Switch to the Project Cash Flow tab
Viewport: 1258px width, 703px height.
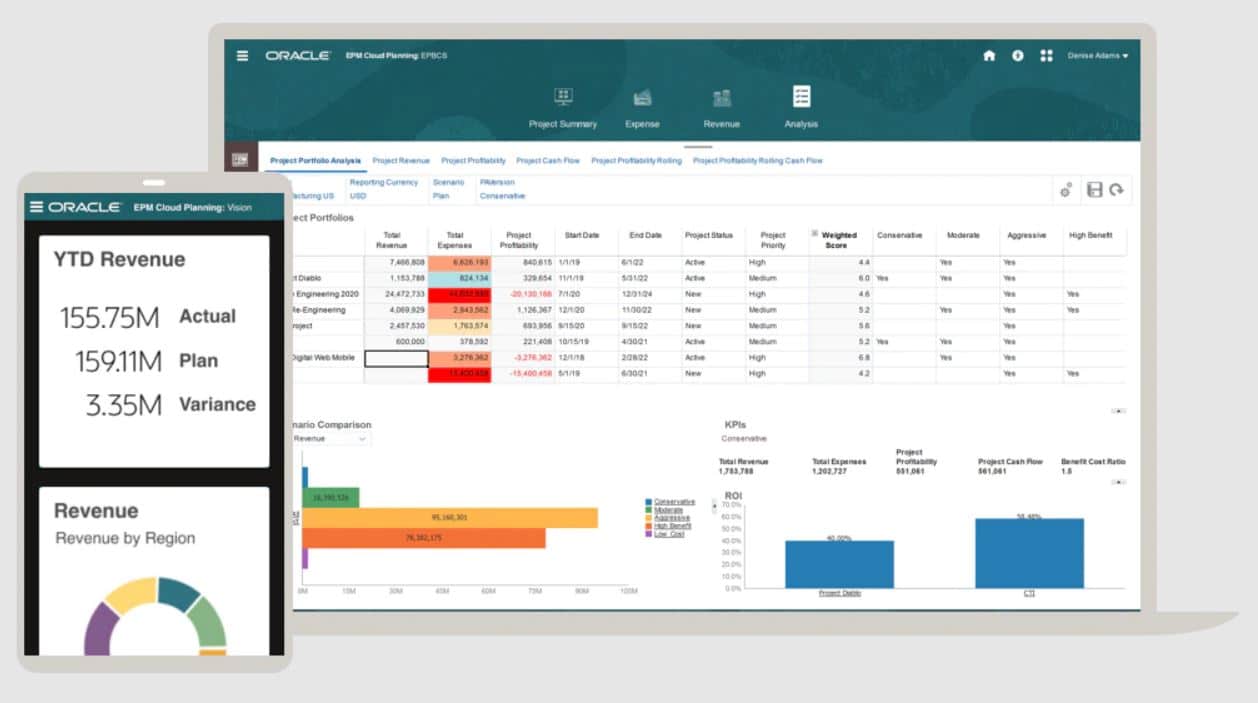pyautogui.click(x=549, y=159)
